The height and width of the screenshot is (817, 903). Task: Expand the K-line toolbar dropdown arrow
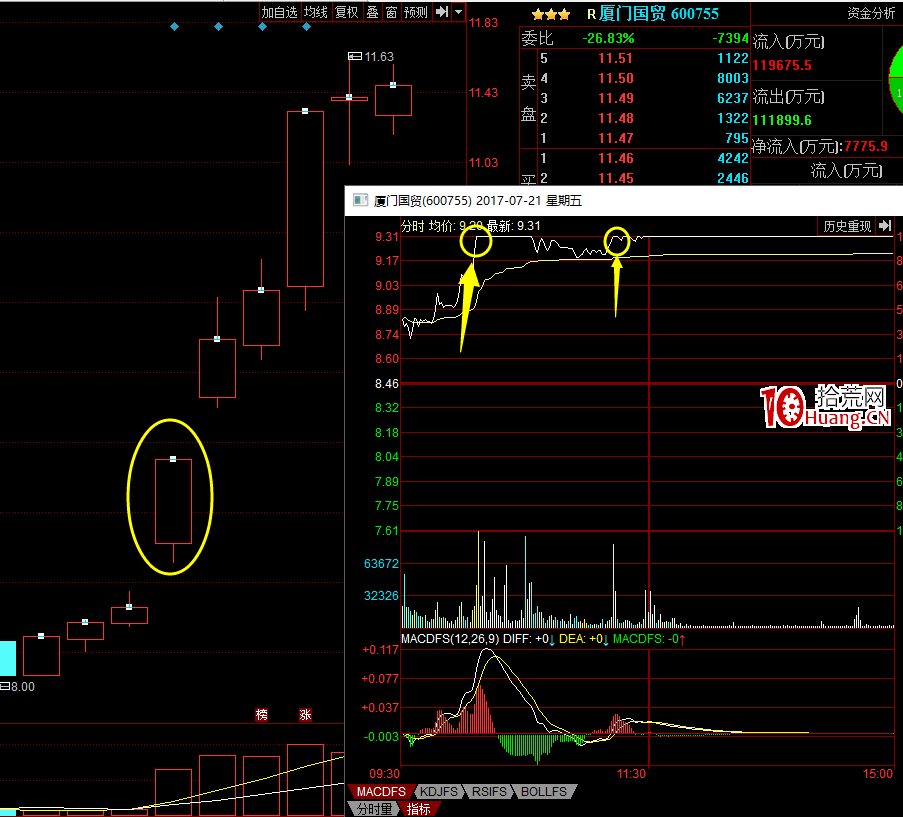[458, 12]
